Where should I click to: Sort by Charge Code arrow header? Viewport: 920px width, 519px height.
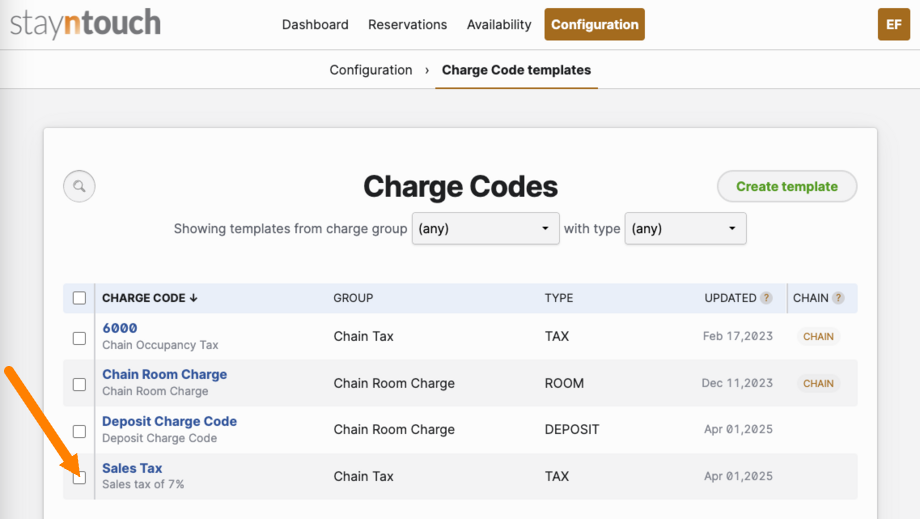click(150, 298)
